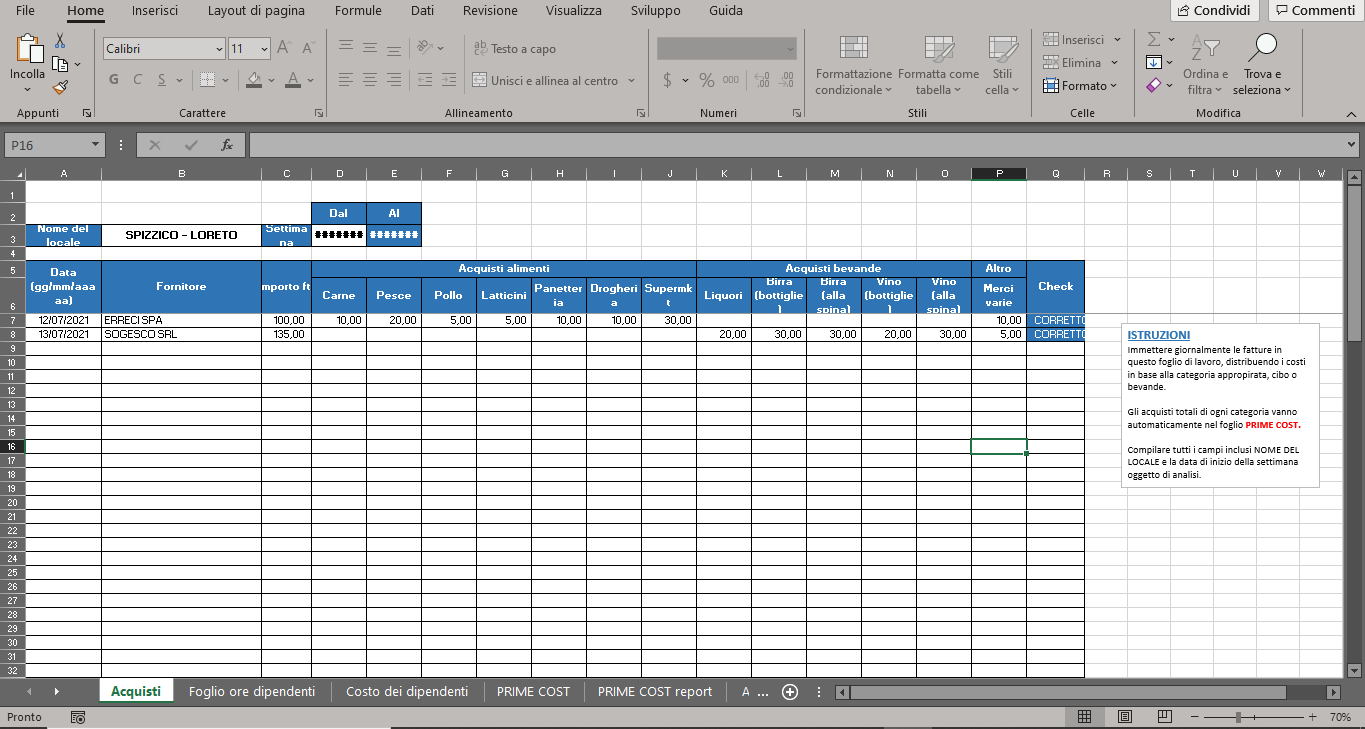Click the Commenti button
Screen dimensions: 1365x729
(1312, 11)
